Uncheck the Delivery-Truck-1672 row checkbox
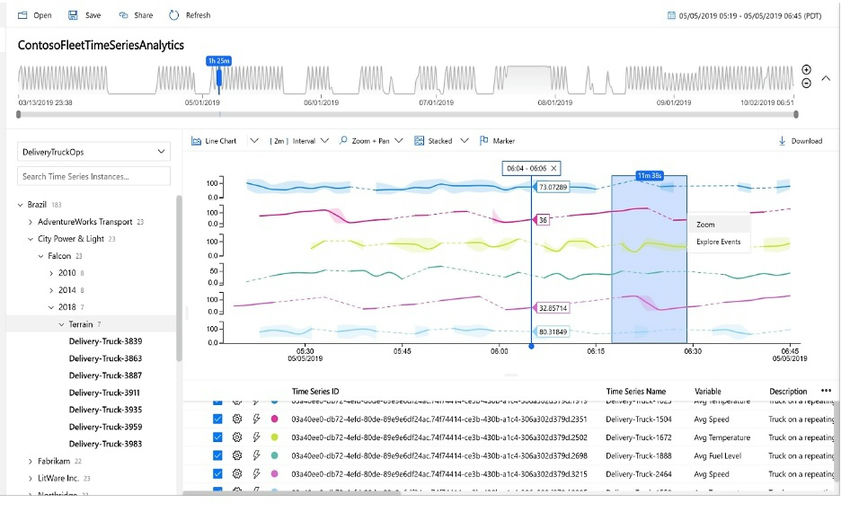The height and width of the screenshot is (512, 850). 217,437
